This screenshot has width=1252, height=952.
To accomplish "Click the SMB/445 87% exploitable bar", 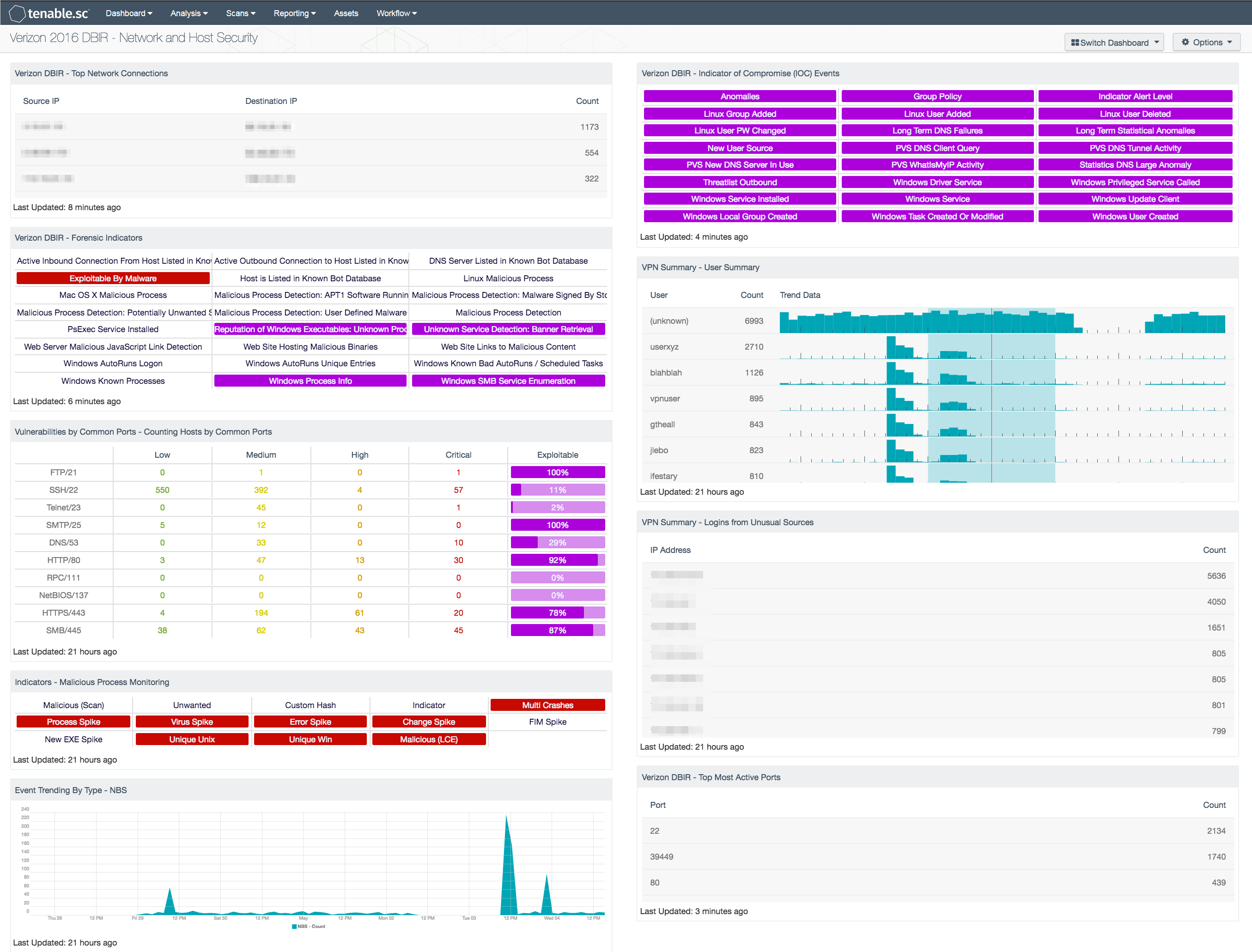I will coord(558,630).
